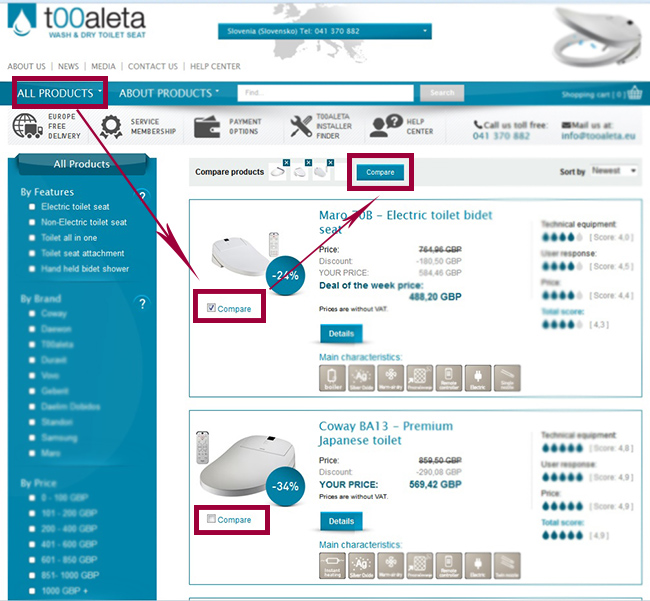Click the Coway BA13 product image
Screen dimensions: 650x601
(246, 463)
